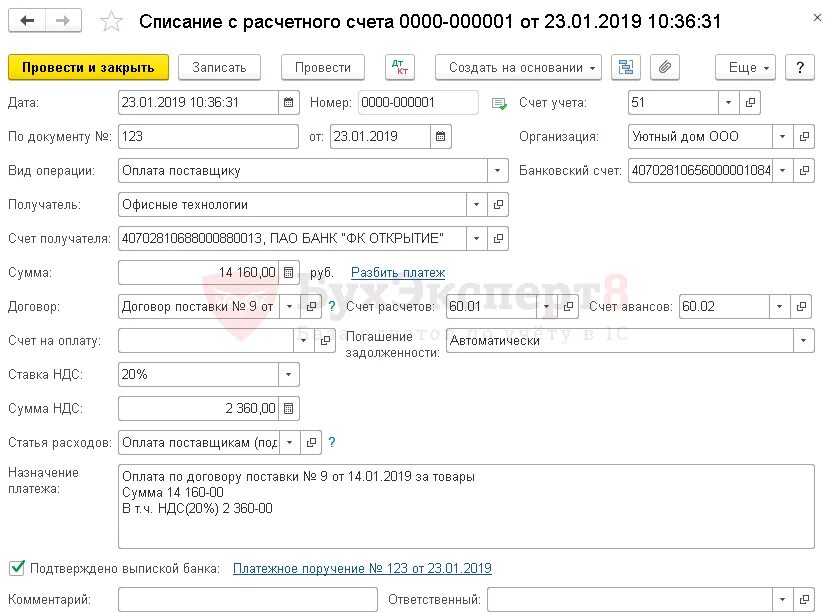Viewport: 829px width, 614px height.
Task: Click the По документу № field
Action: [208, 136]
